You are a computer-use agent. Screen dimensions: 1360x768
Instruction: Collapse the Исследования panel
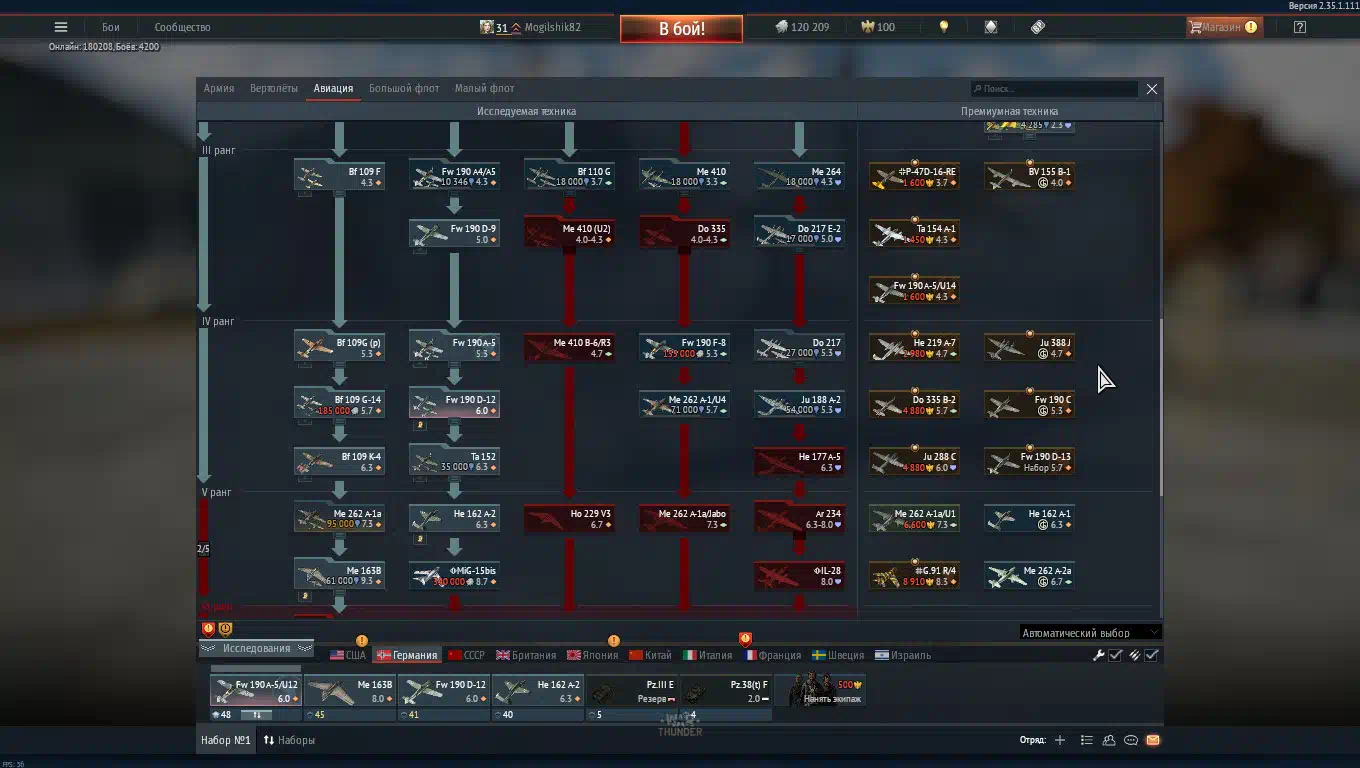pyautogui.click(x=256, y=648)
